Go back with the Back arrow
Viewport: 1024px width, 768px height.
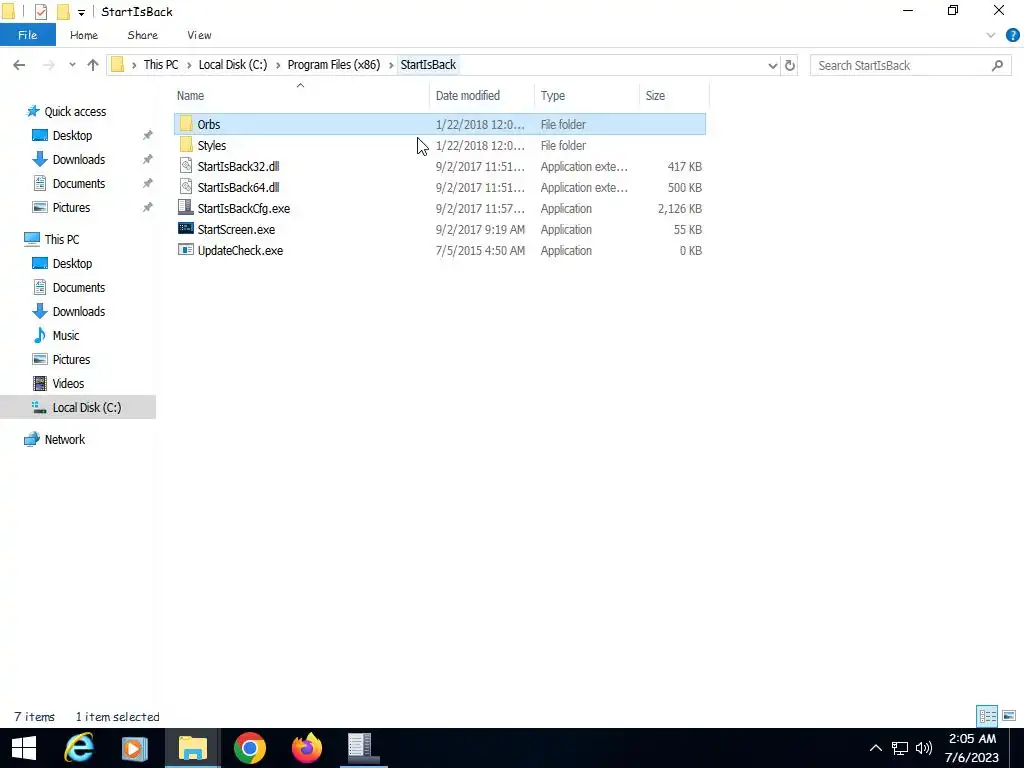click(20, 65)
